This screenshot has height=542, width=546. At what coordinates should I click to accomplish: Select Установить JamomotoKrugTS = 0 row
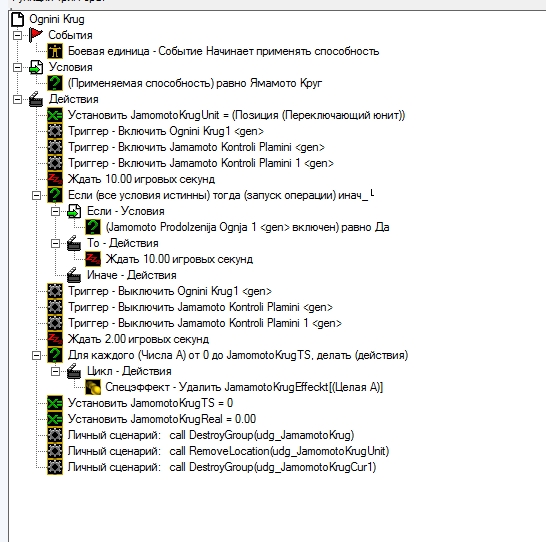150,403
